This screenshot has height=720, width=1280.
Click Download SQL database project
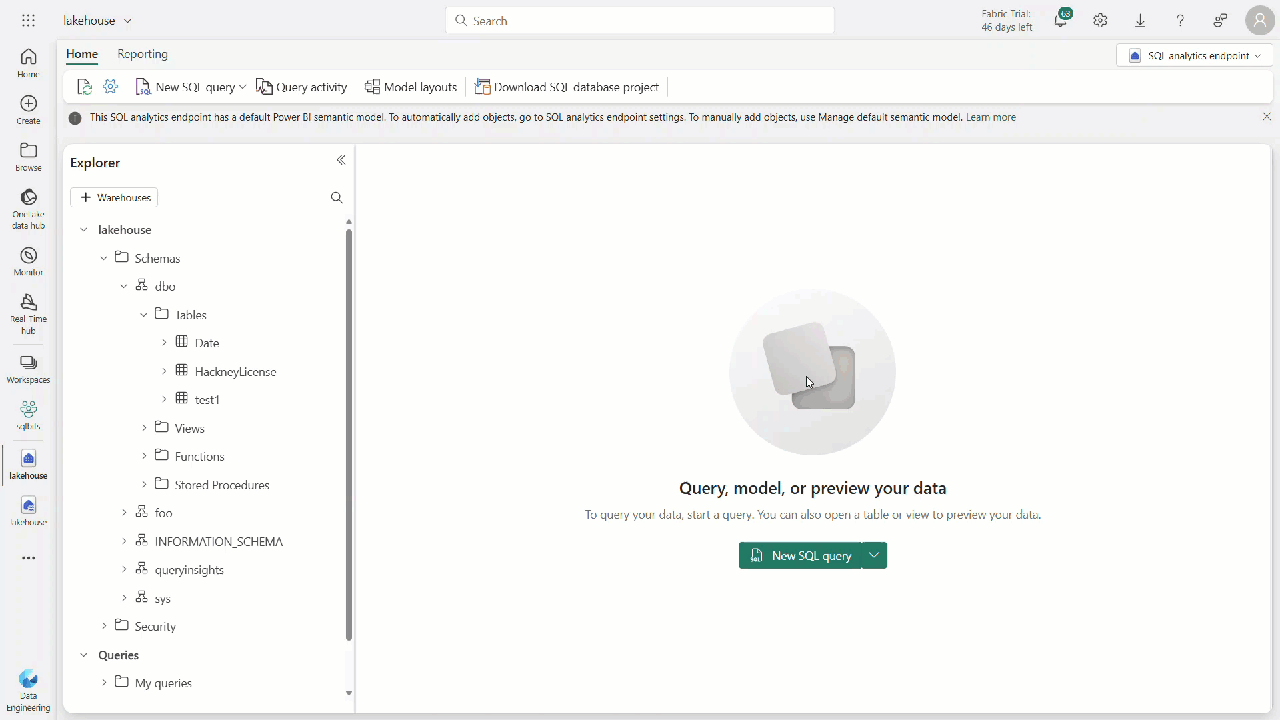(x=567, y=87)
